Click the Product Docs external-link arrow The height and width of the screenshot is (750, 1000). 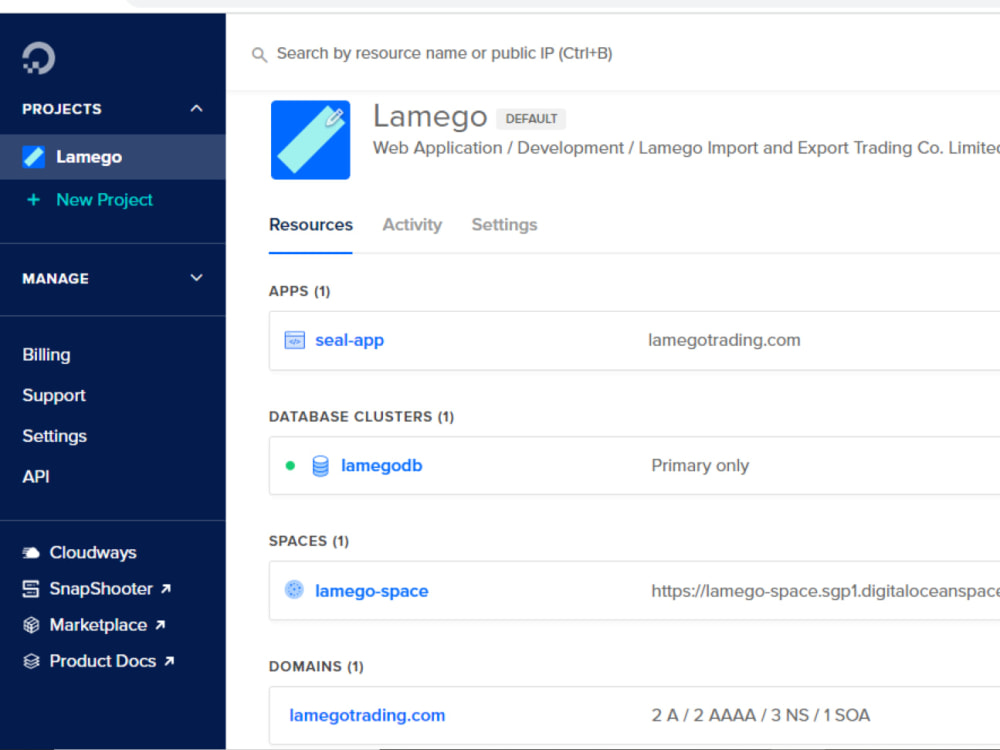(169, 661)
